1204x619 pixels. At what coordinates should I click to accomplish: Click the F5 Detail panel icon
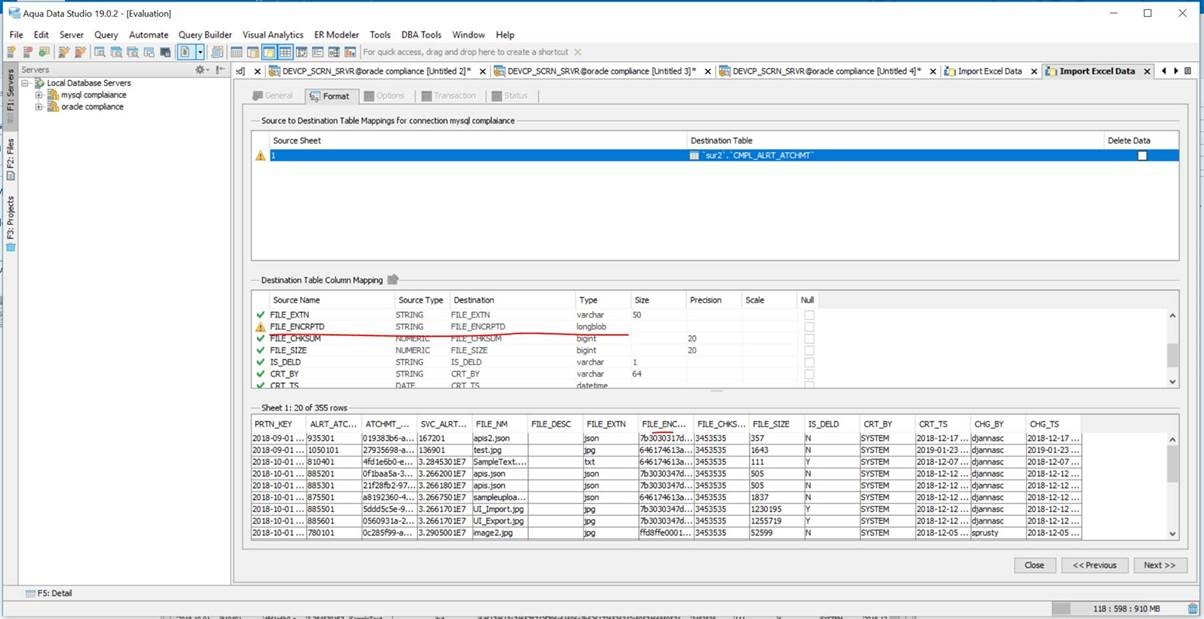pyautogui.click(x=30, y=593)
